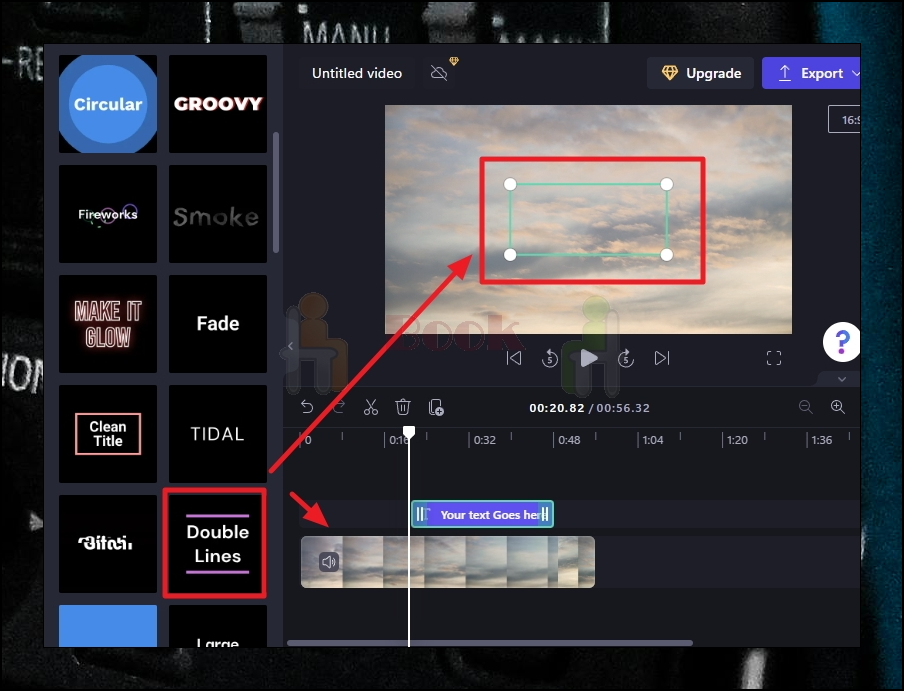Select the Your text Goes here clip
This screenshot has width=904, height=691.
click(483, 515)
